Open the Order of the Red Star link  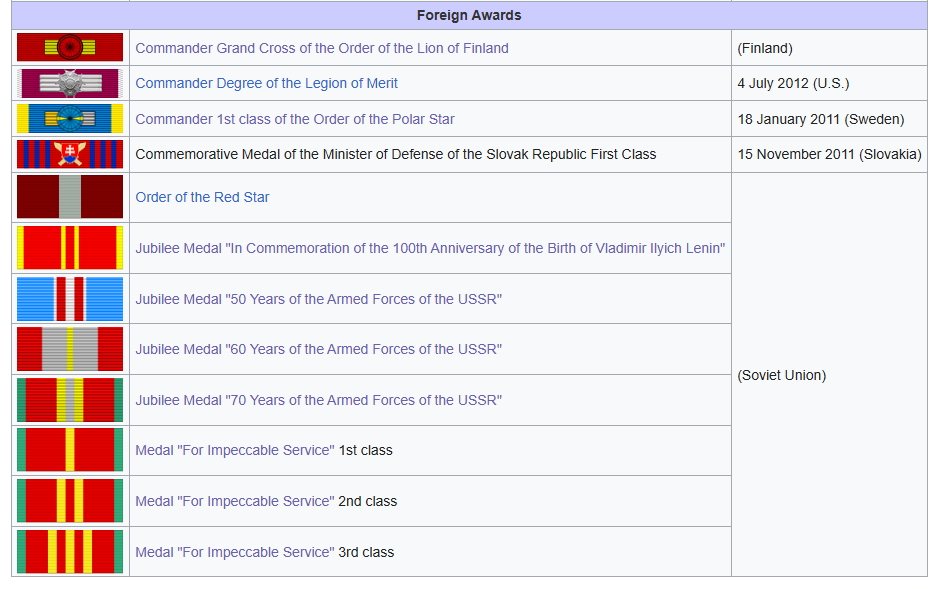[202, 198]
